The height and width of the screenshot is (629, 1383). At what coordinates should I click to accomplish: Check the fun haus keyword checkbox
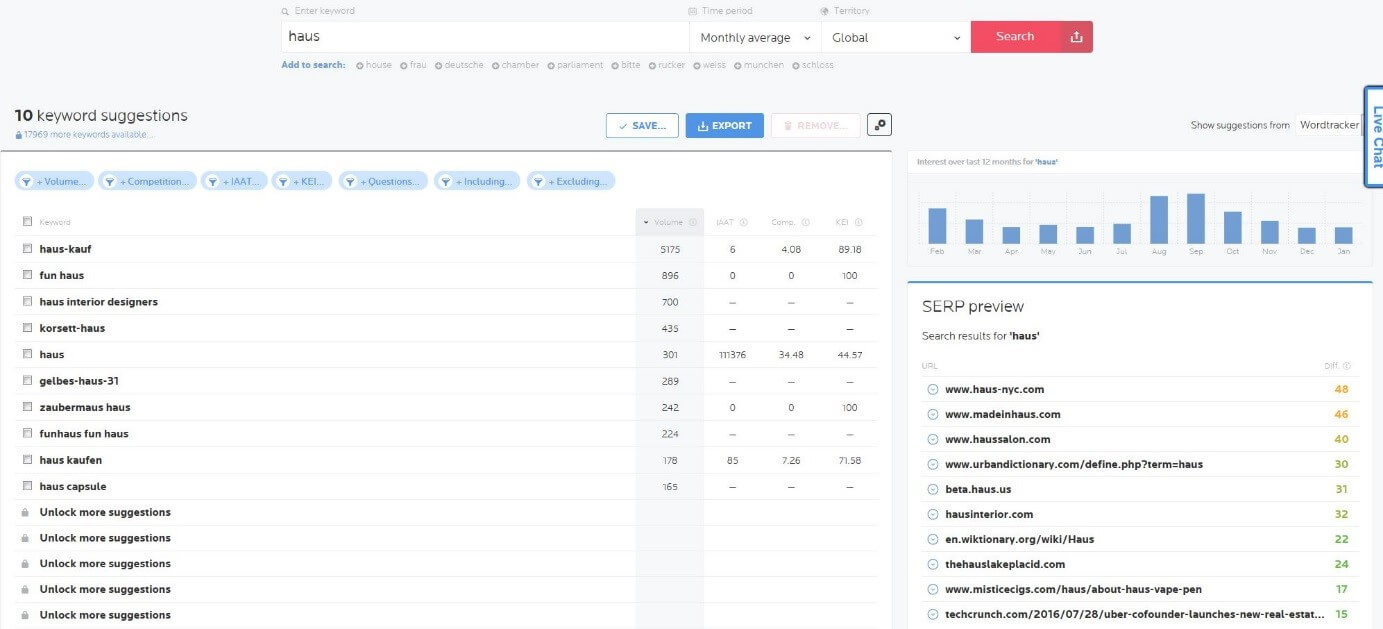[x=27, y=275]
